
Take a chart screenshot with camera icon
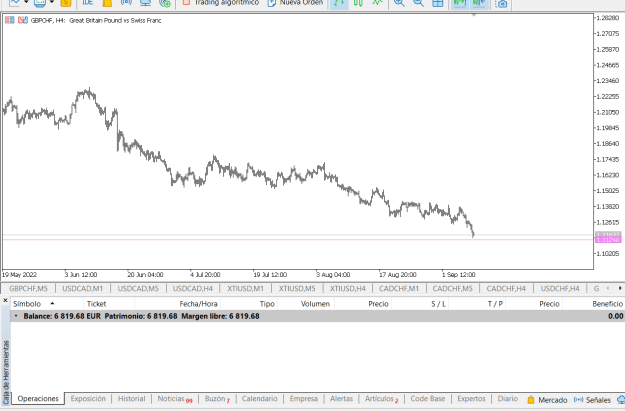pyautogui.click(x=501, y=4)
